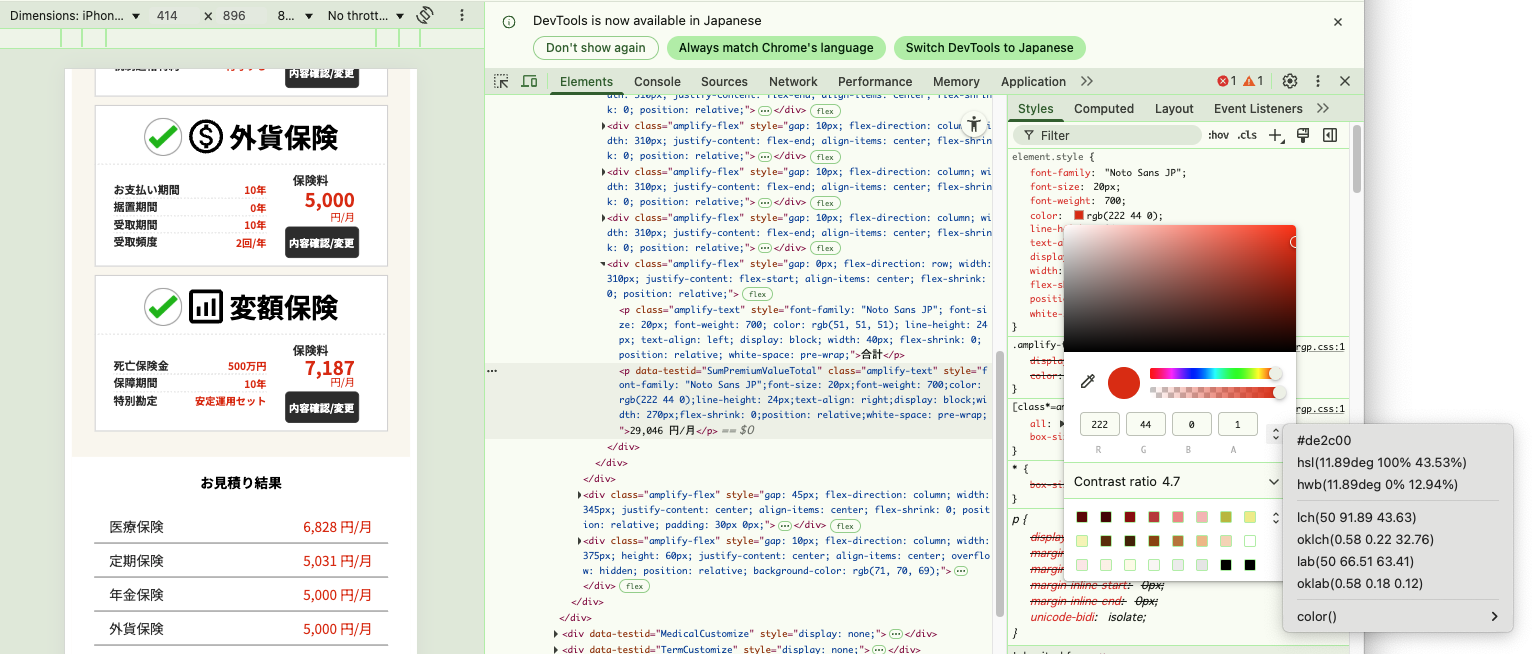1539x654 pixels.
Task: Collapse the div containing 合計 paragraph
Action: click(x=602, y=263)
